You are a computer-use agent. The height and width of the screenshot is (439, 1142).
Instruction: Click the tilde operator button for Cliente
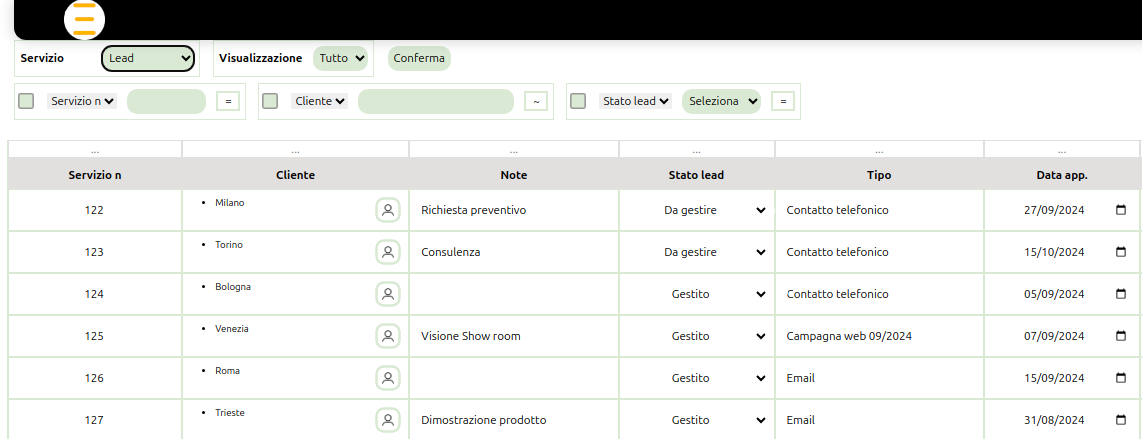pyautogui.click(x=536, y=101)
